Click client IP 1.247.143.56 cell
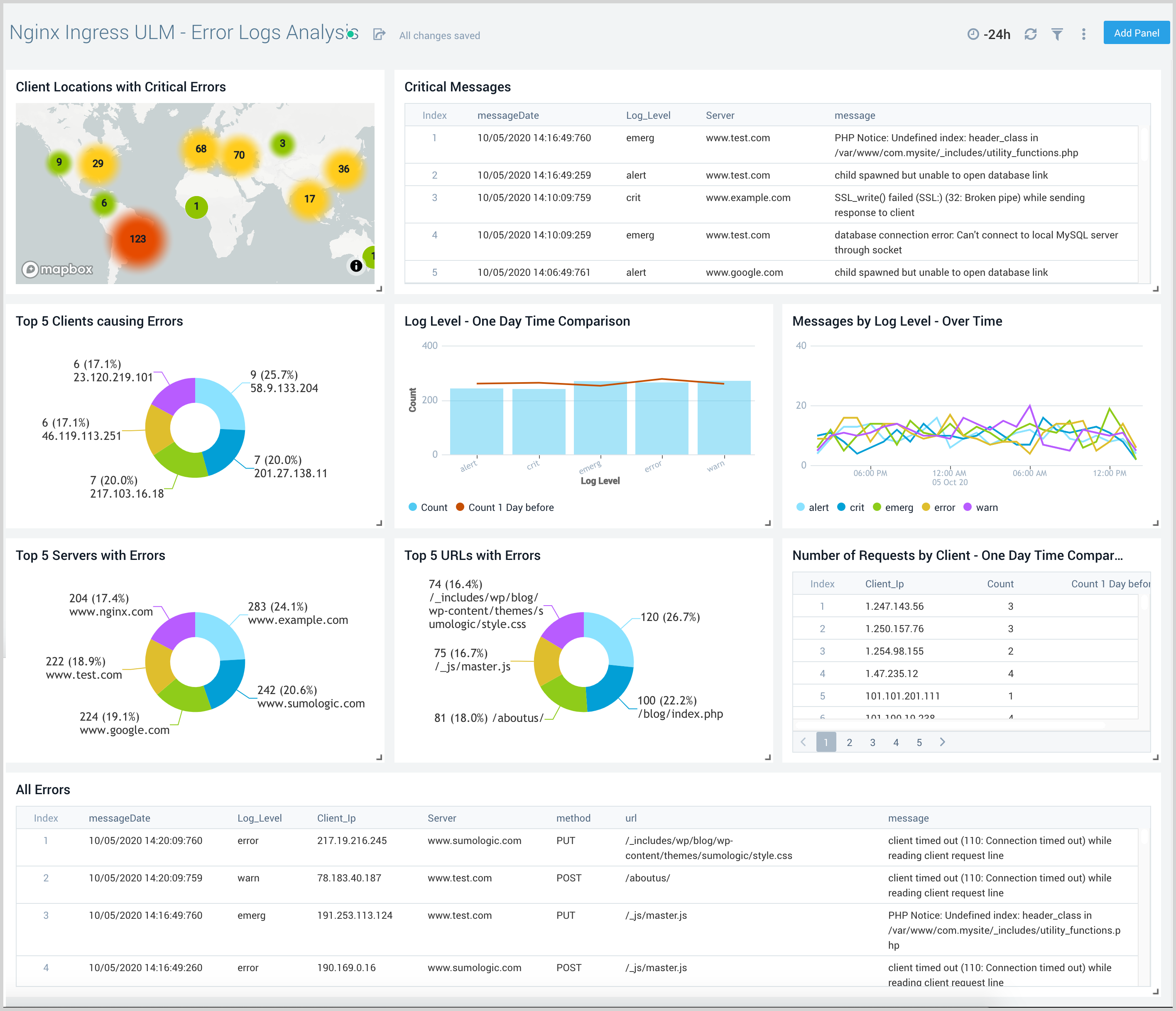This screenshot has width=1176, height=1011. (x=894, y=606)
